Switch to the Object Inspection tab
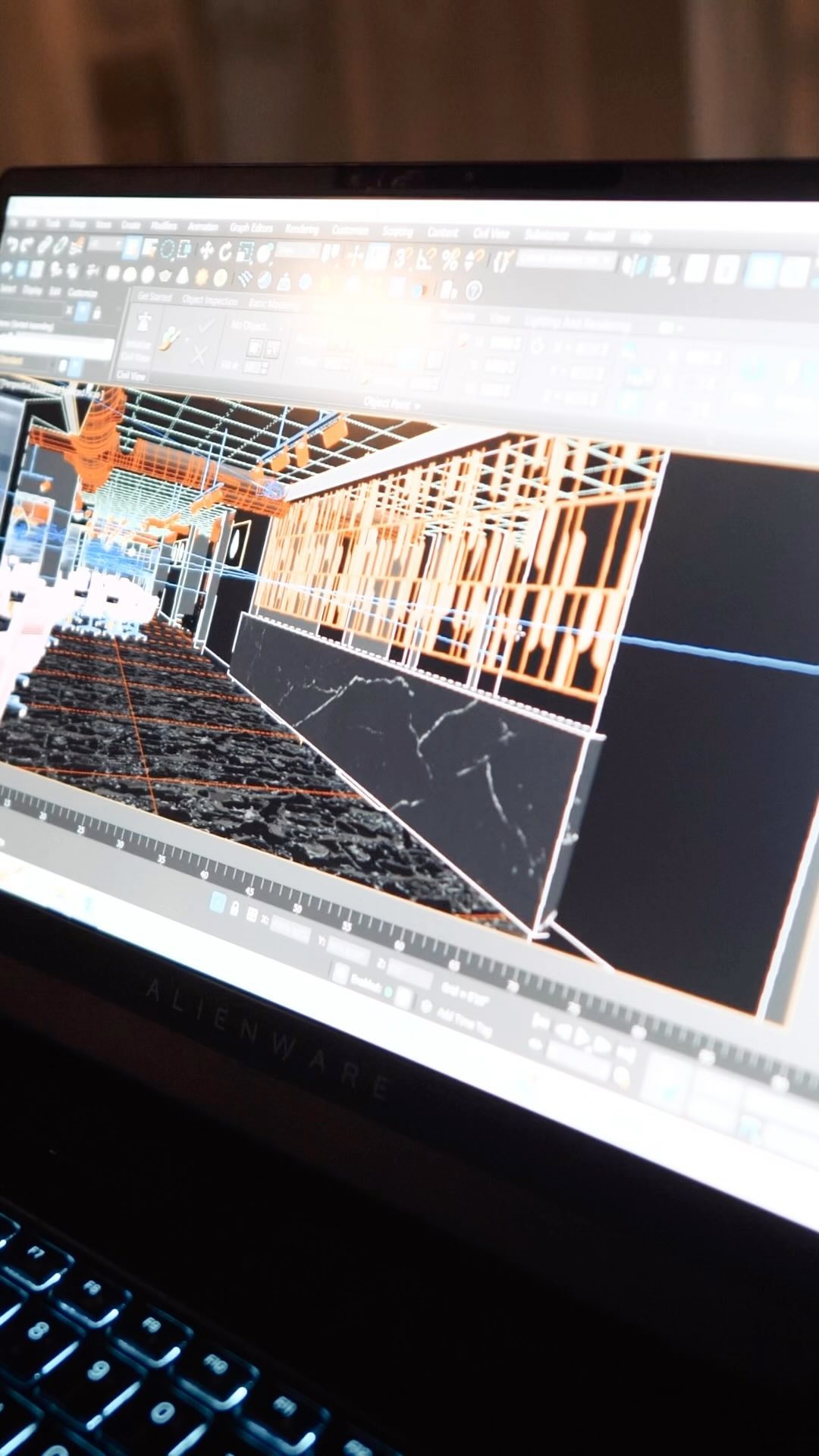Viewport: 819px width, 1456px height. coord(210,301)
